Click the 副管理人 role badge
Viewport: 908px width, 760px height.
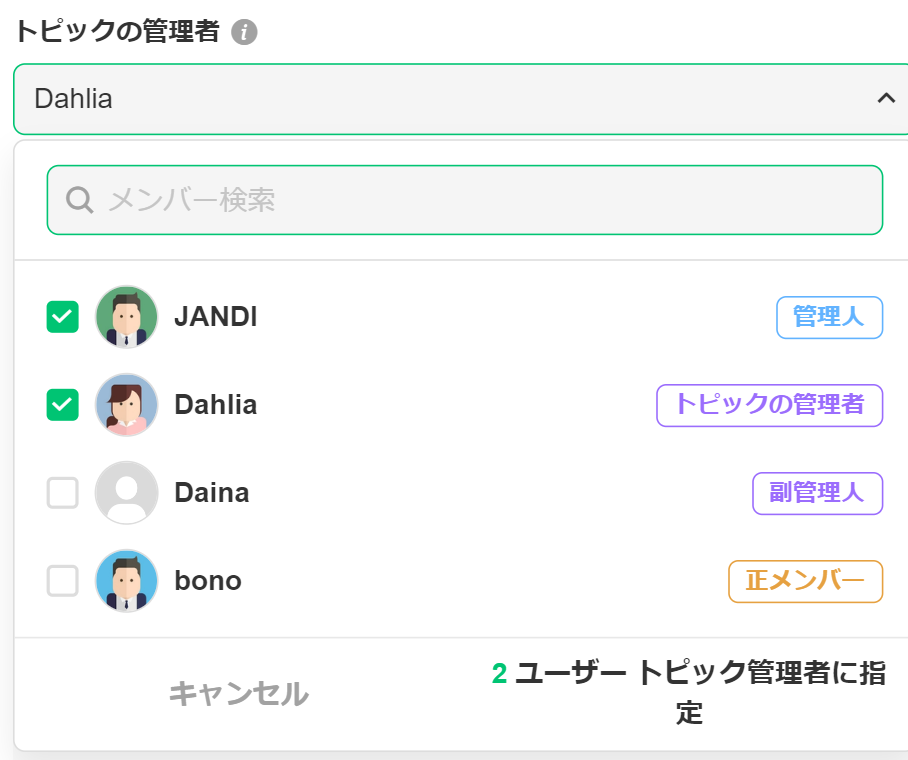(817, 493)
